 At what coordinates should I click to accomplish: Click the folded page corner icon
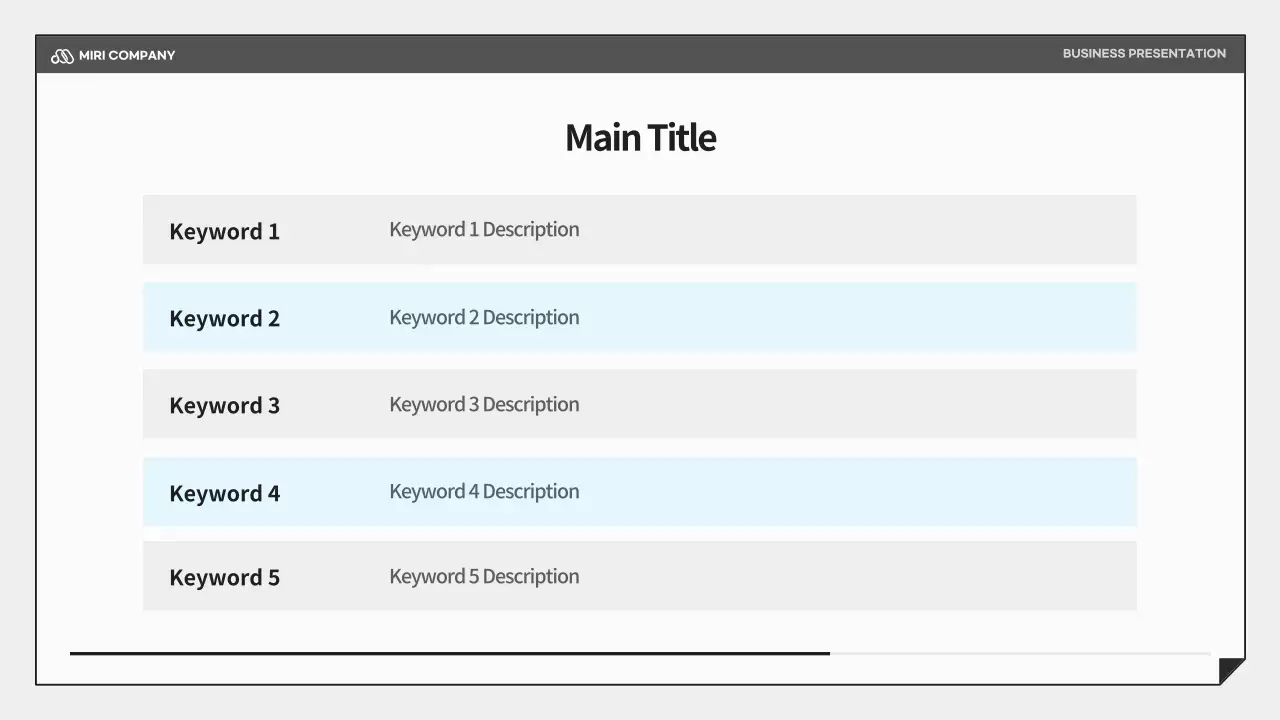point(1231,670)
